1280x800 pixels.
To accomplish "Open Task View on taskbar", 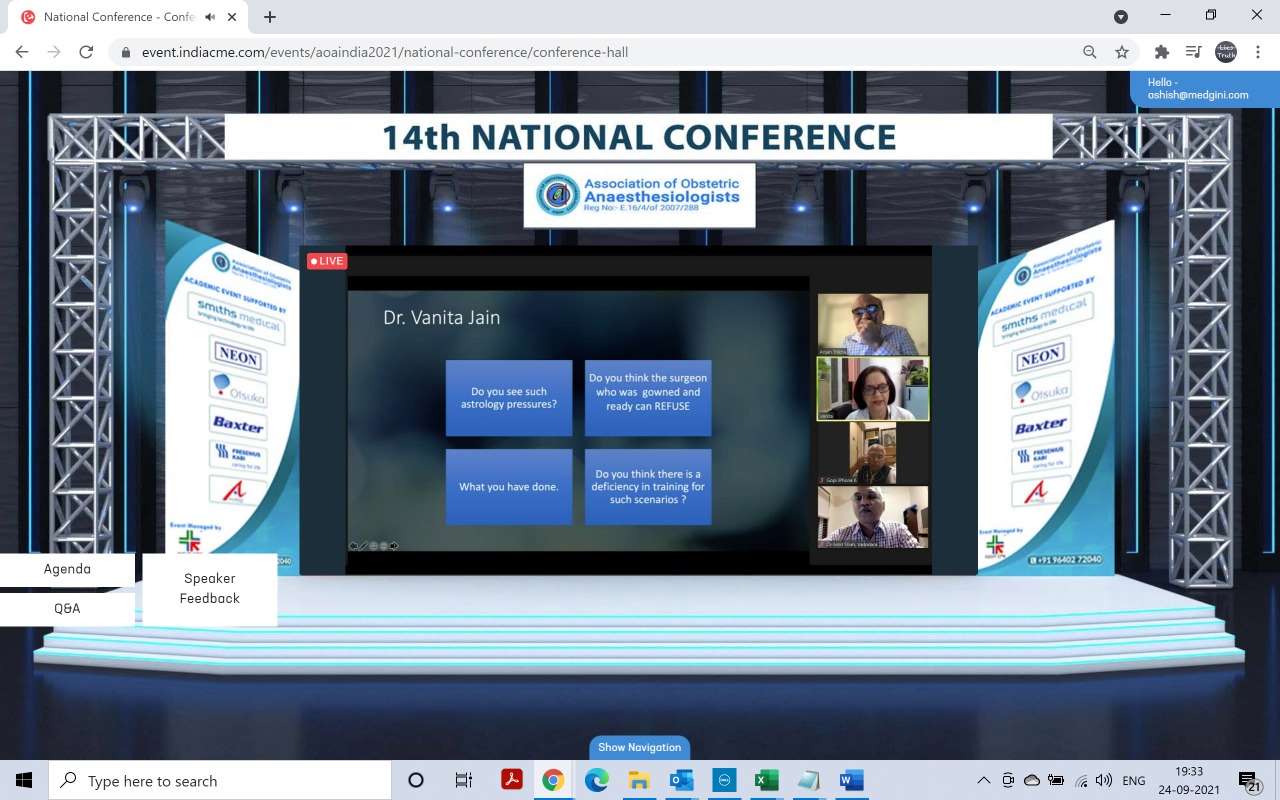I will 464,780.
